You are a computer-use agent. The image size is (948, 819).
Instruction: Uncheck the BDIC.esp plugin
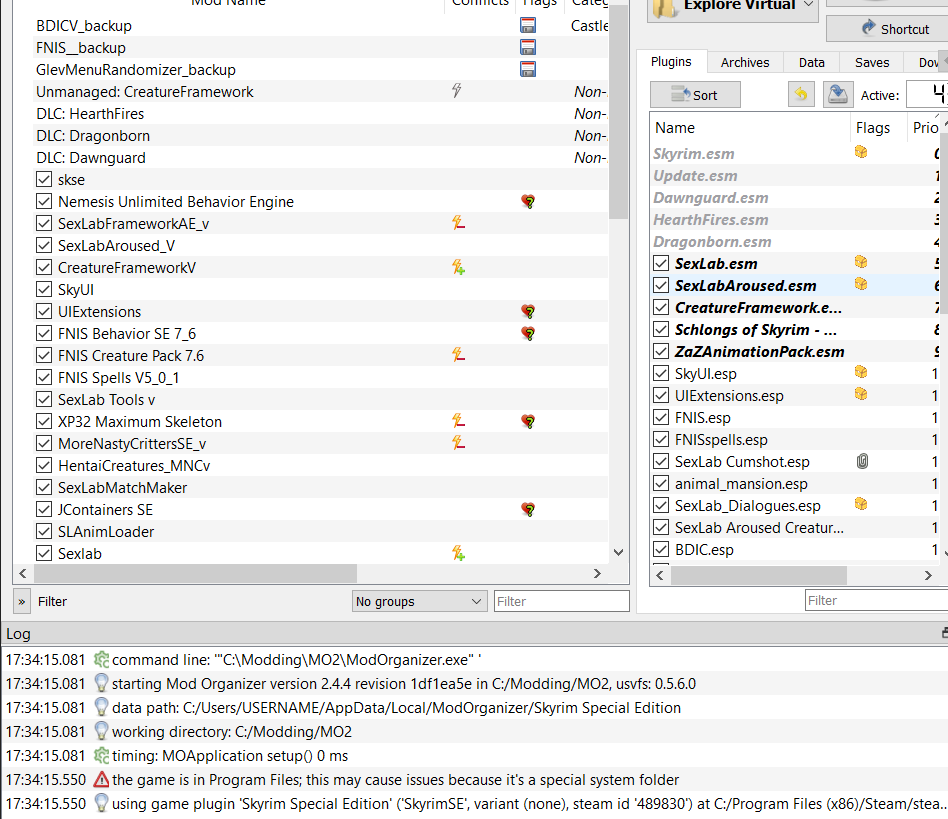coord(661,549)
